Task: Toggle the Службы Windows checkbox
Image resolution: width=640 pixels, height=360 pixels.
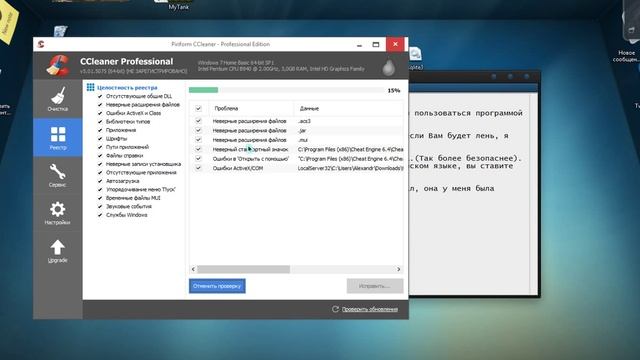Action: click(100, 215)
